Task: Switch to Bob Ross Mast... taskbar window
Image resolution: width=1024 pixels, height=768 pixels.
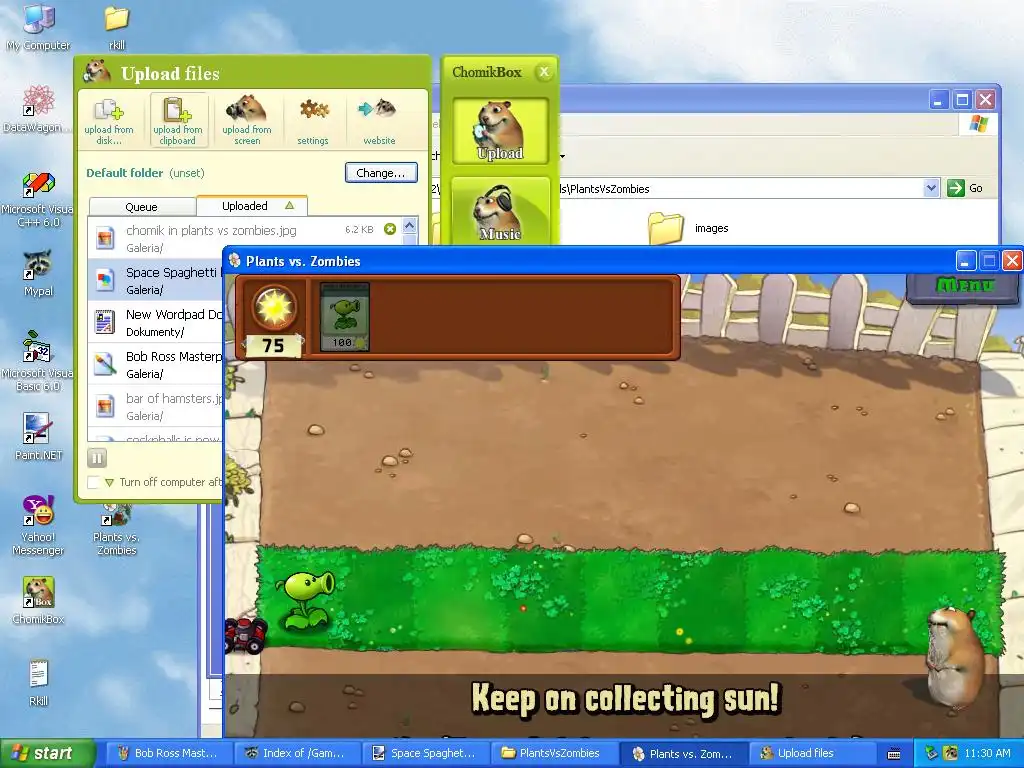Action: [x=167, y=753]
